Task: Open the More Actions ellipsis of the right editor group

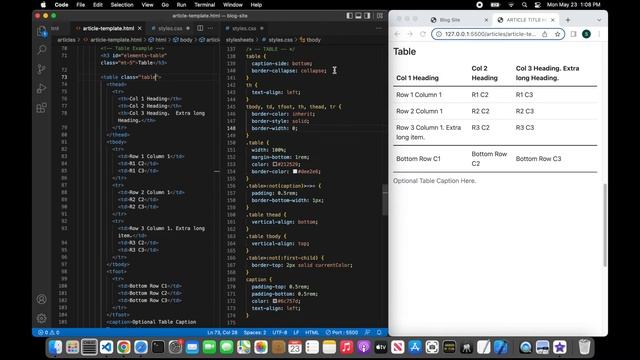Action: [x=379, y=28]
